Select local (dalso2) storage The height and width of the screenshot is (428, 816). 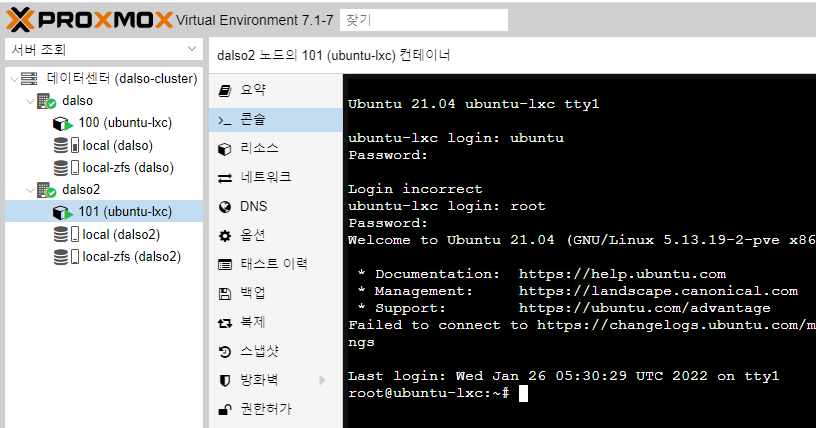(121, 234)
